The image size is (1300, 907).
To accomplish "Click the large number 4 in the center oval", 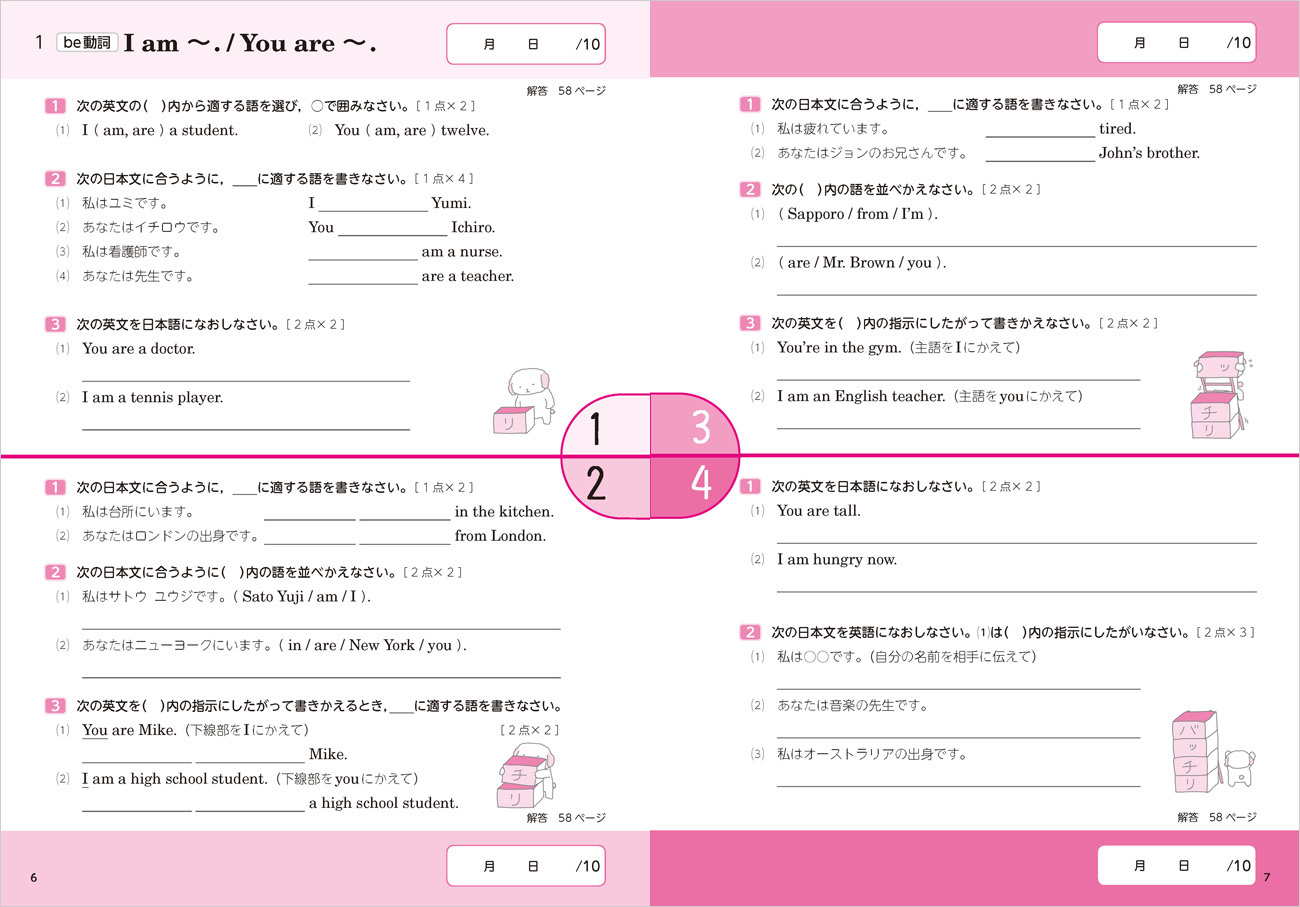I will click(x=702, y=483).
